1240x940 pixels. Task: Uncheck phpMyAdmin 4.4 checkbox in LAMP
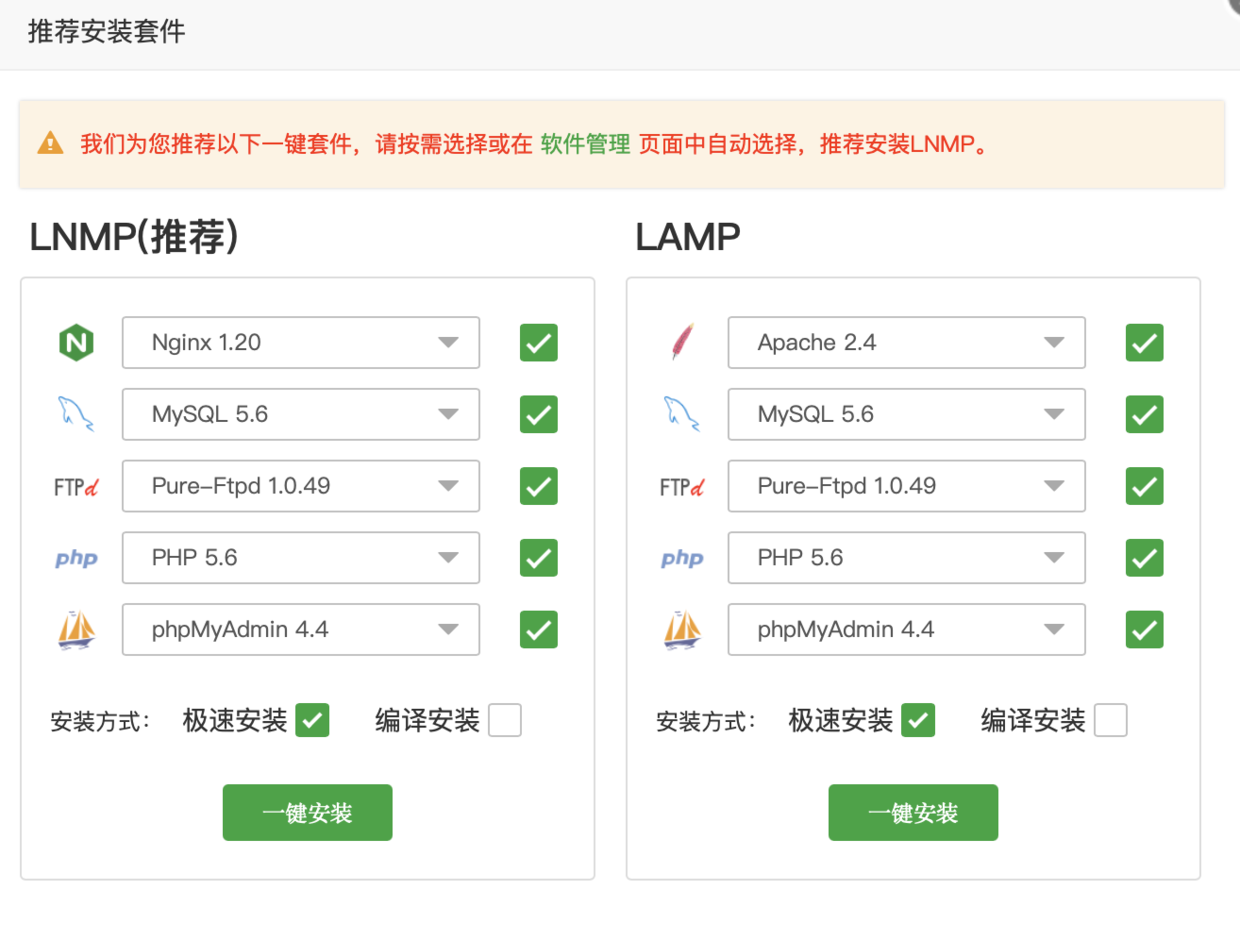(x=1144, y=630)
